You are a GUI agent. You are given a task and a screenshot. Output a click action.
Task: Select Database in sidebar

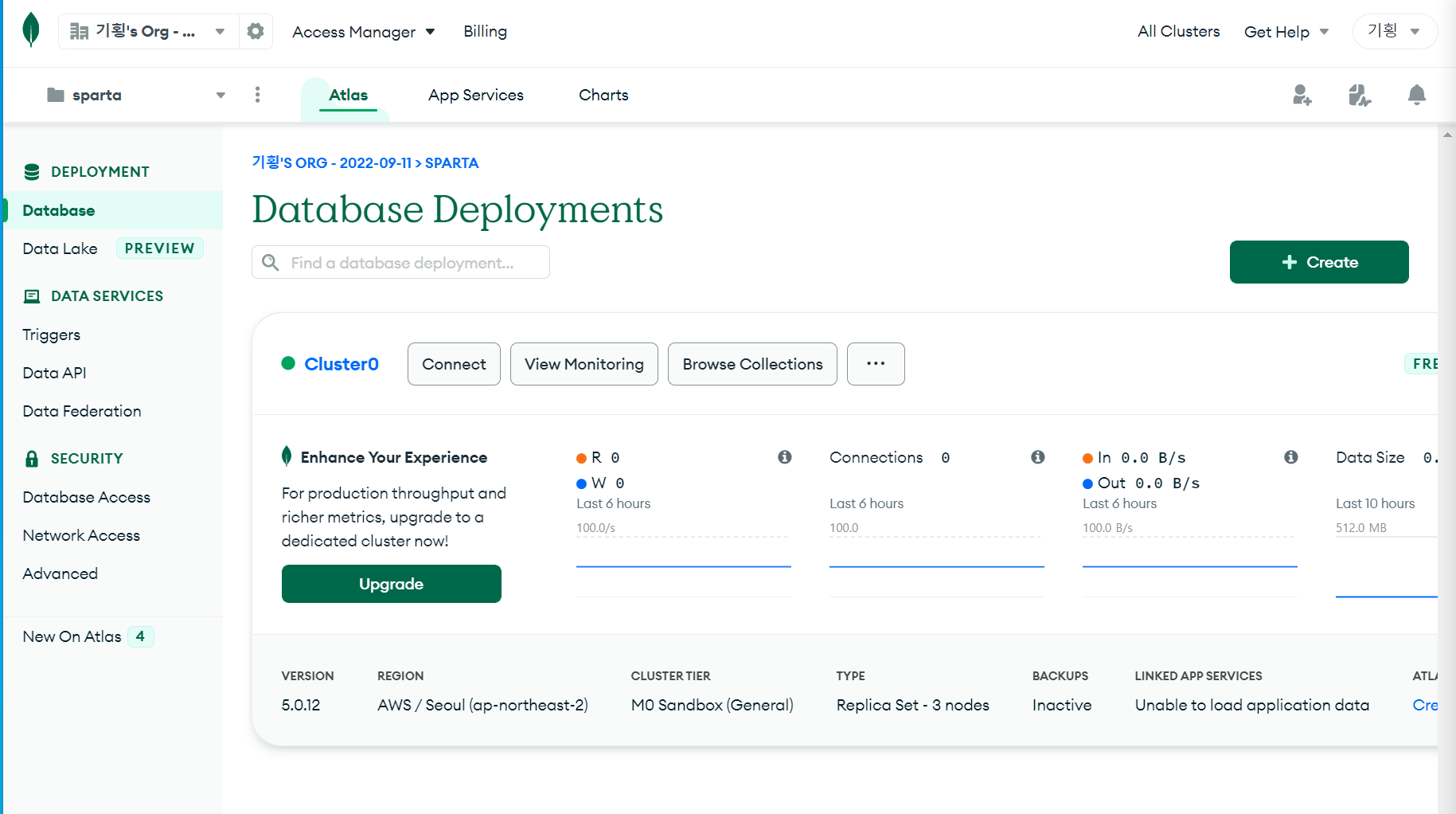[113, 210]
